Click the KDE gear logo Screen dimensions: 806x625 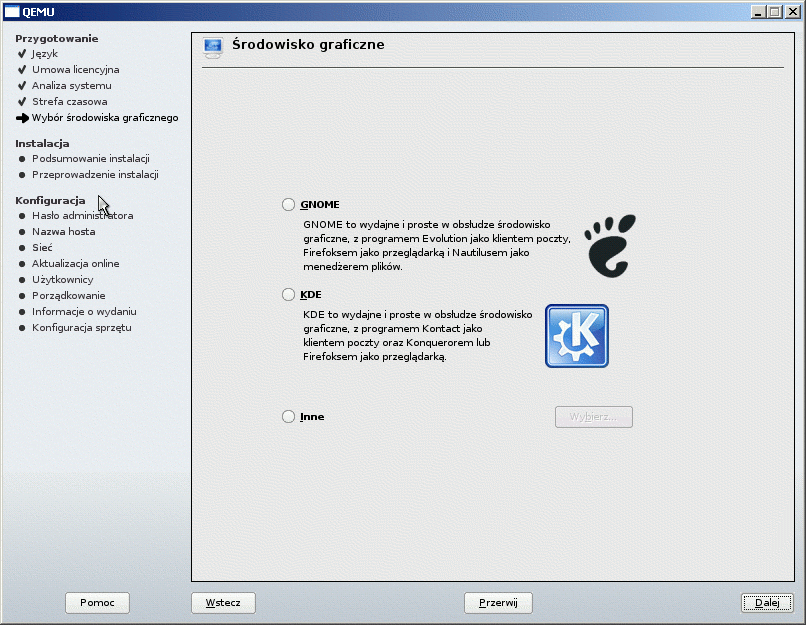pyautogui.click(x=576, y=336)
